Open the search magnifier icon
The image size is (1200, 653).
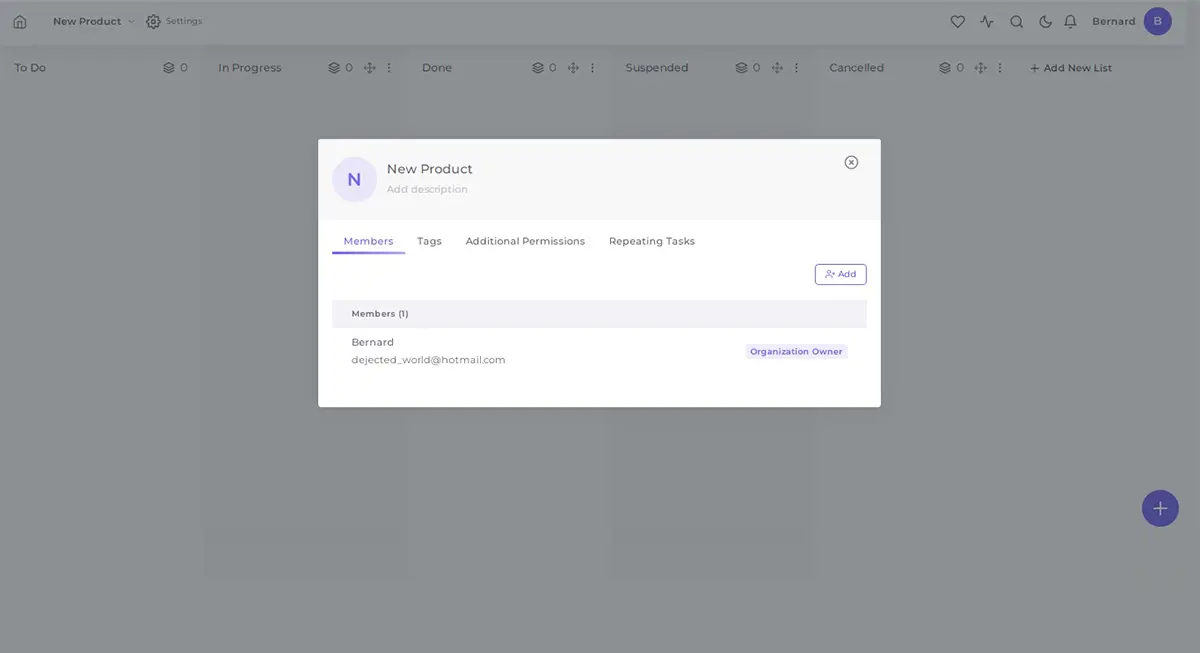pyautogui.click(x=1016, y=21)
